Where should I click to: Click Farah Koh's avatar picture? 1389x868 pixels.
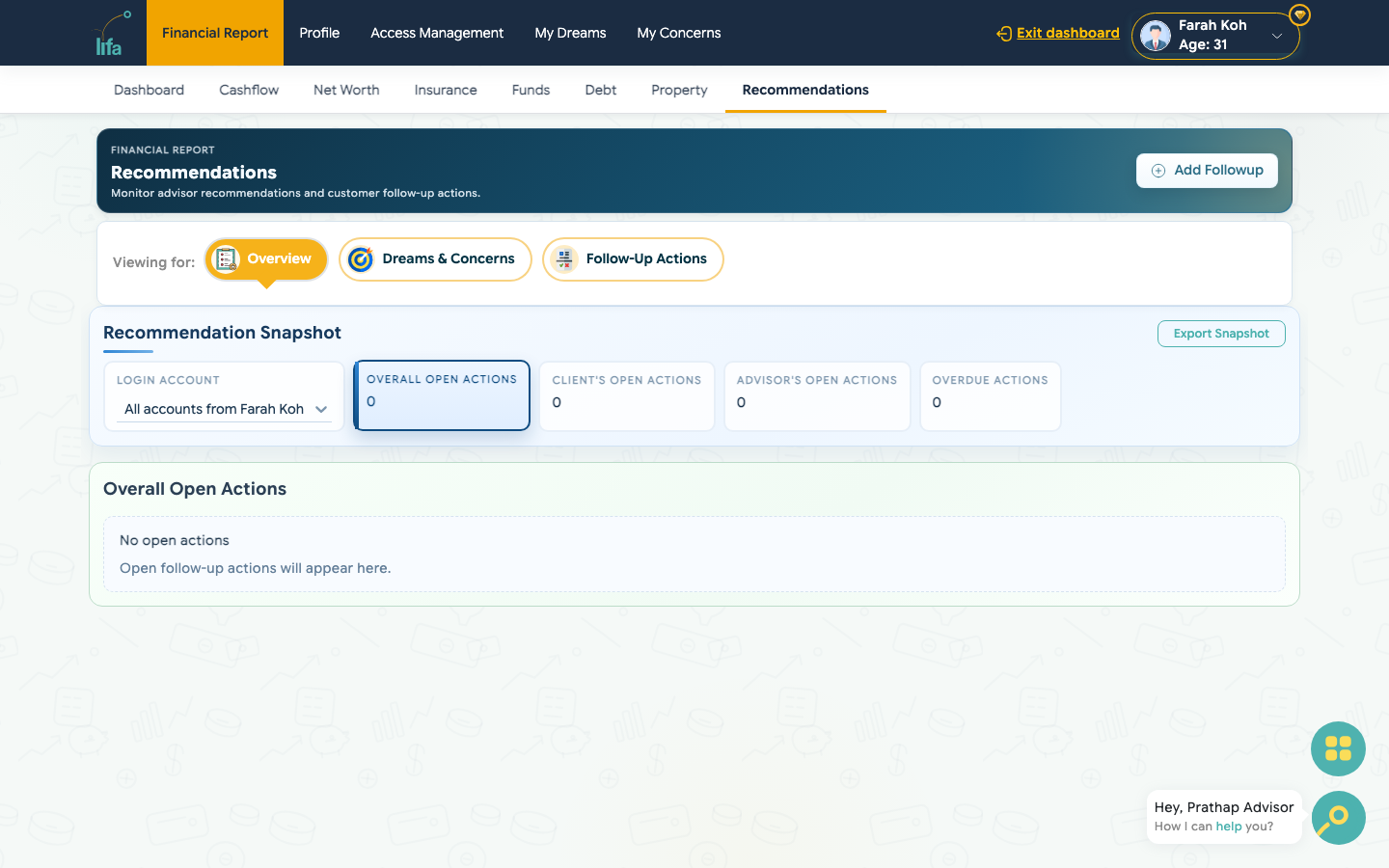tap(1155, 36)
